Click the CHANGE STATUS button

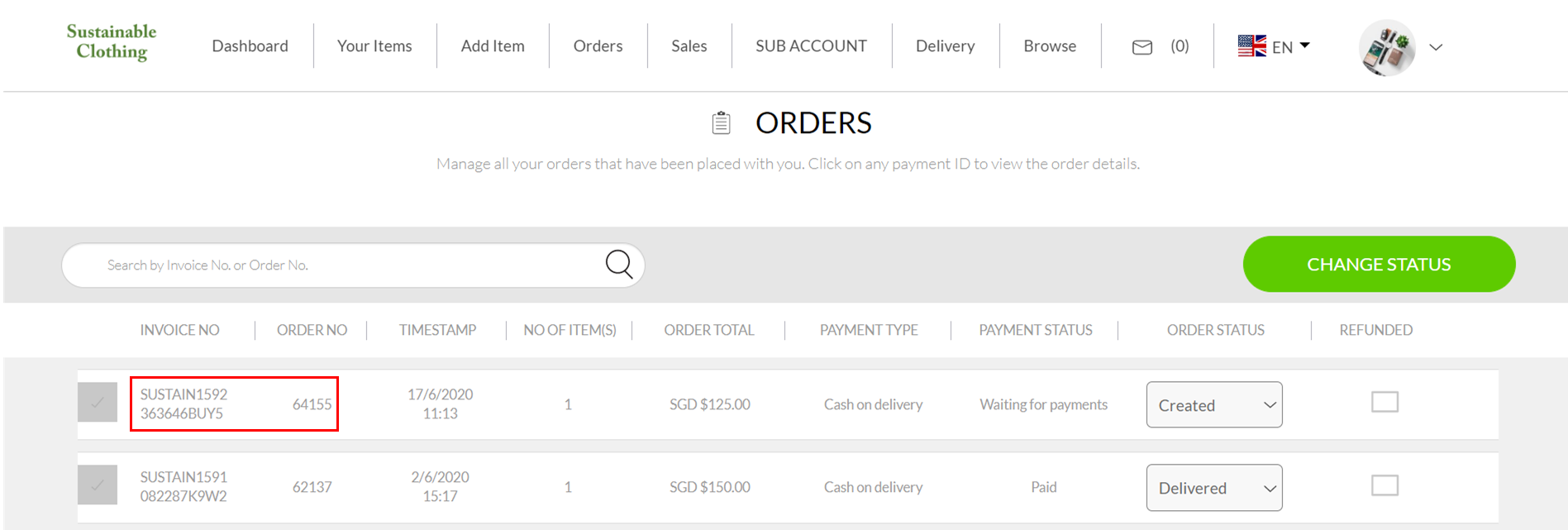tap(1379, 264)
